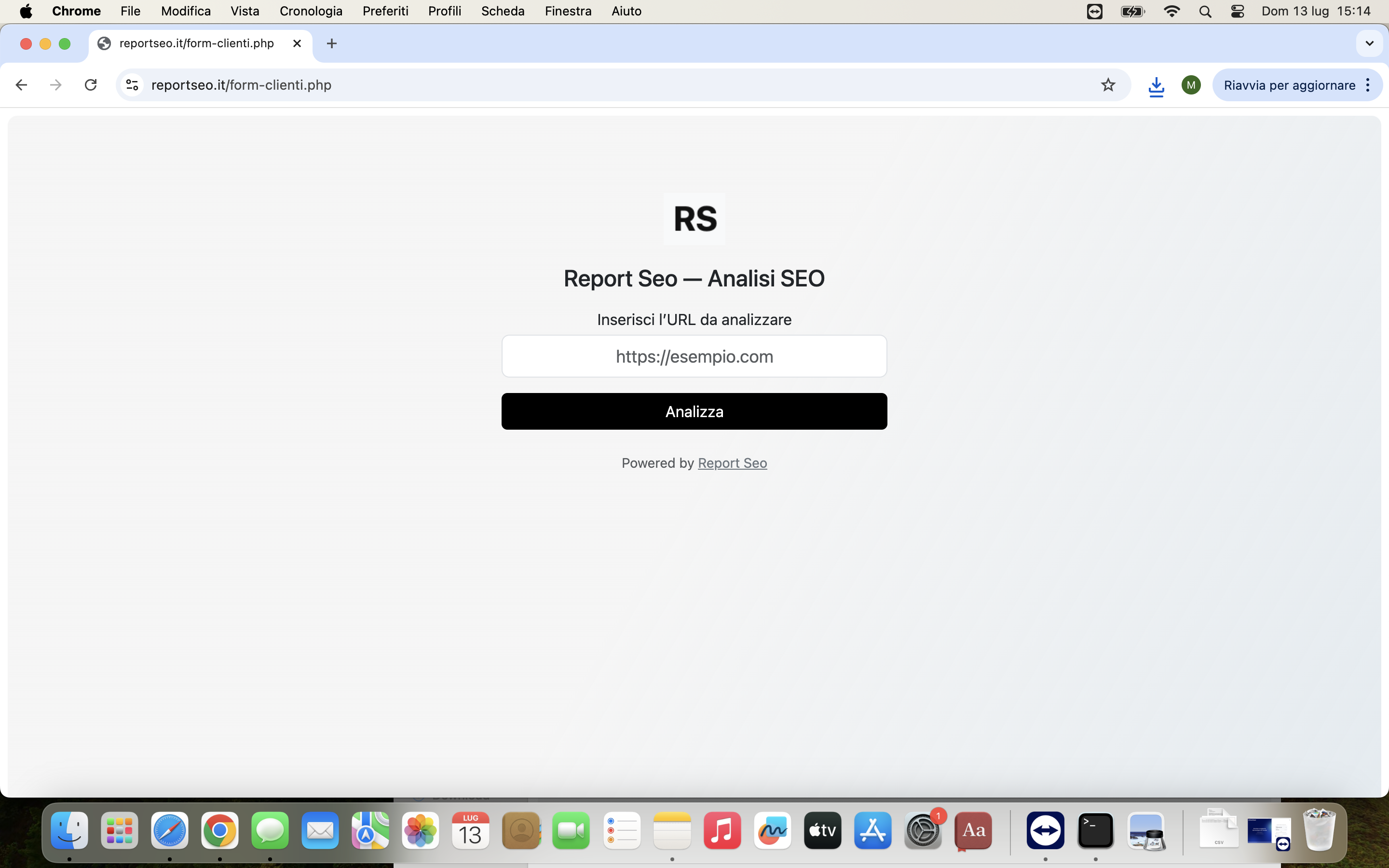
Task: Click TeamViewer icon in menu bar
Action: (x=1094, y=11)
